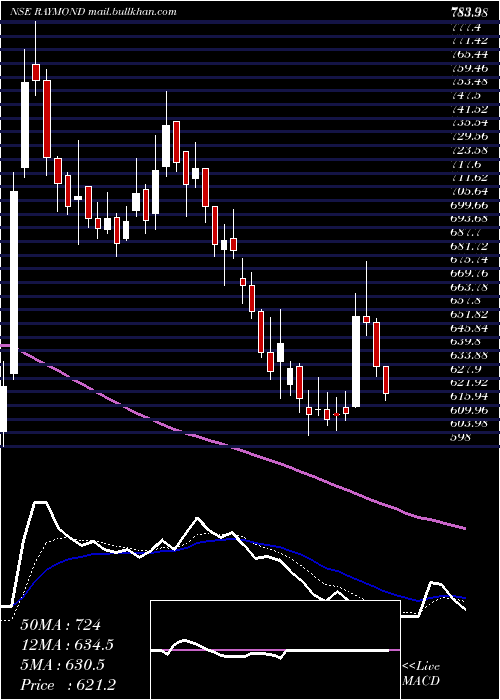The width and height of the screenshot is (500, 700).
Task: Click the '633.88' price axis label
Action: pos(470,355)
